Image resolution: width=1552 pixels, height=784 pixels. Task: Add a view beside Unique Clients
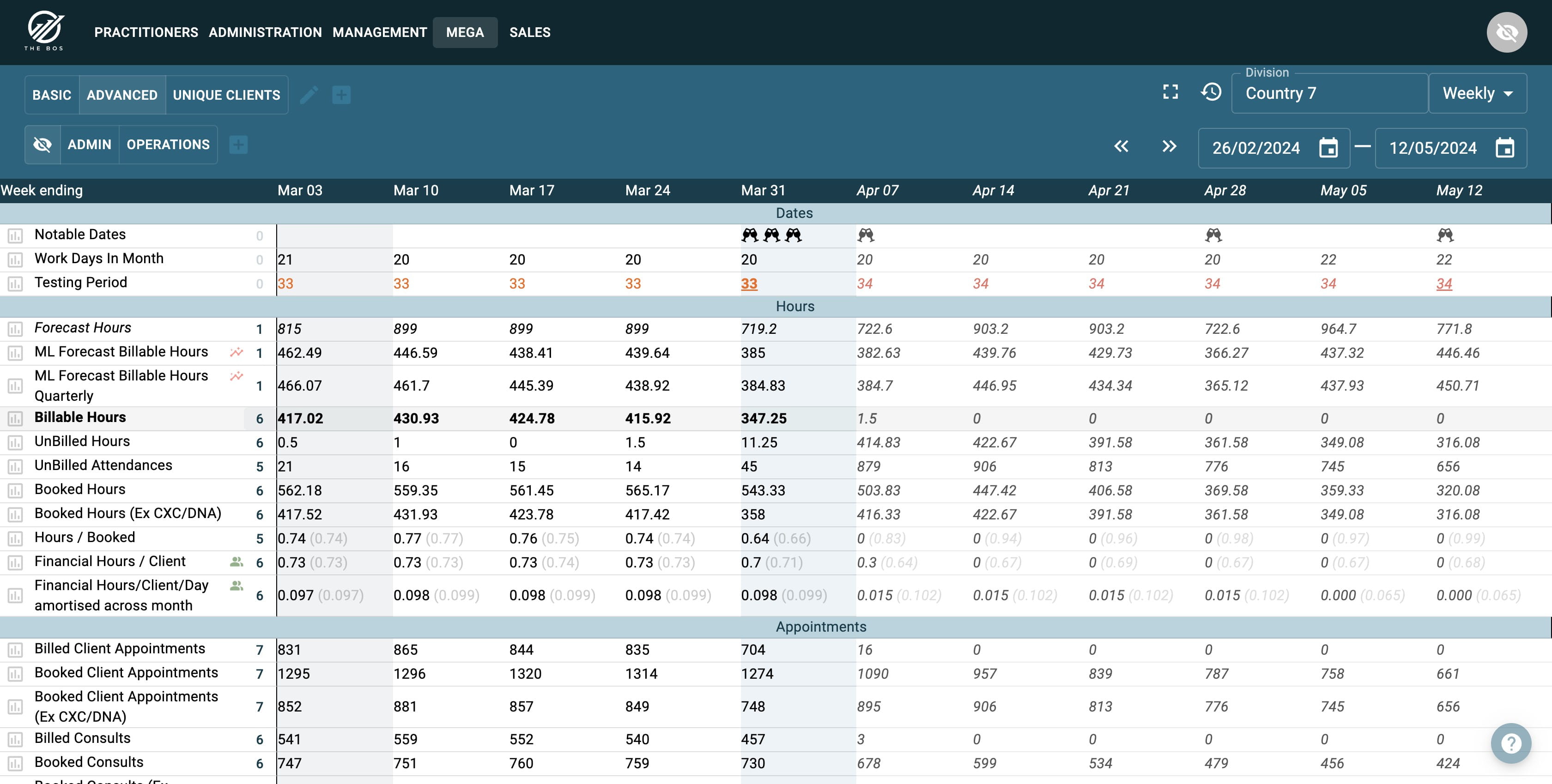pos(342,95)
